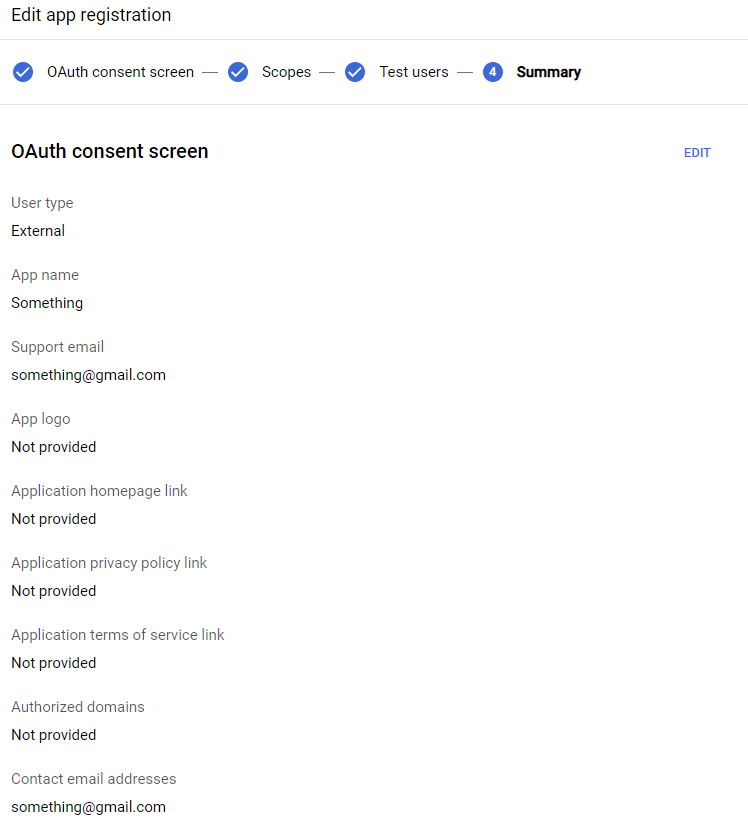
Task: Select the External user type value
Action: click(x=38, y=231)
